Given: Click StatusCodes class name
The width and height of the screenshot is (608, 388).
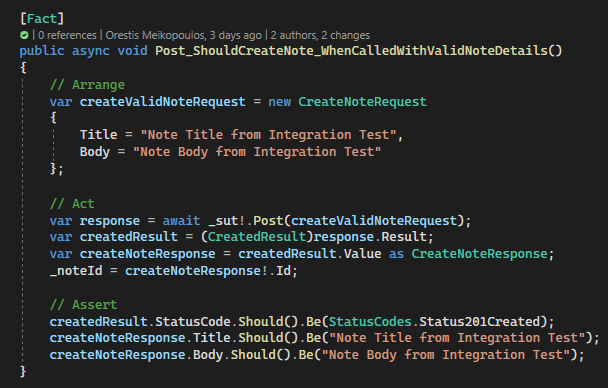Looking at the screenshot, I should pos(370,322).
